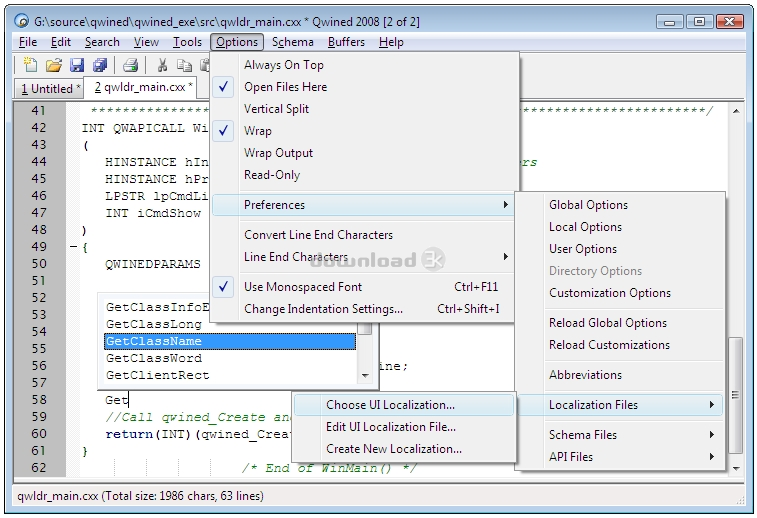Click the autocomplete list down arrow
Screen dimensions: 757x518
point(365,376)
